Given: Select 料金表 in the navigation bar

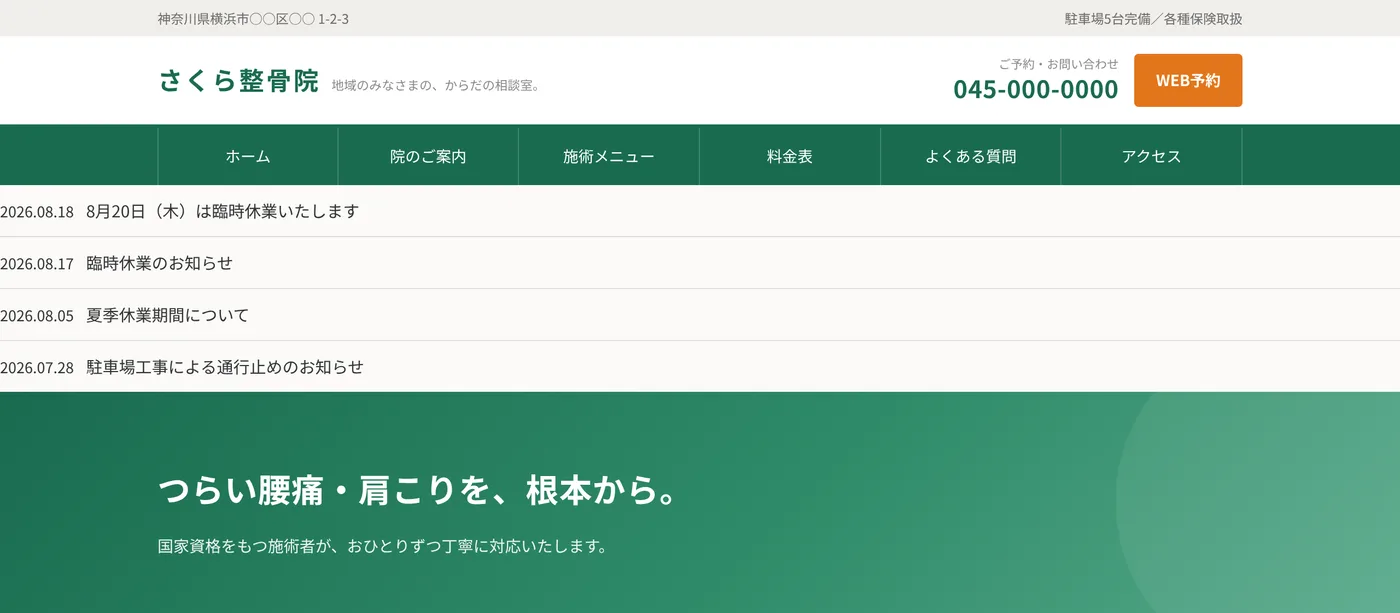Looking at the screenshot, I should pos(790,156).
